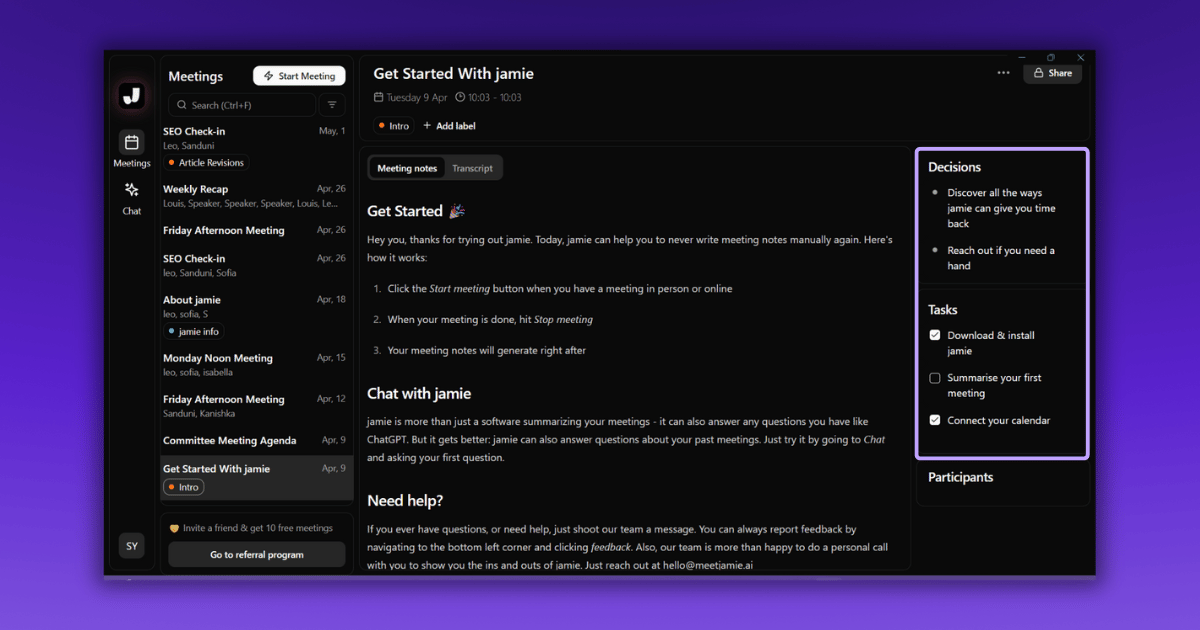1200x630 pixels.
Task: Open the SEO Check-in meeting from May 1
Action: pyautogui.click(x=256, y=147)
